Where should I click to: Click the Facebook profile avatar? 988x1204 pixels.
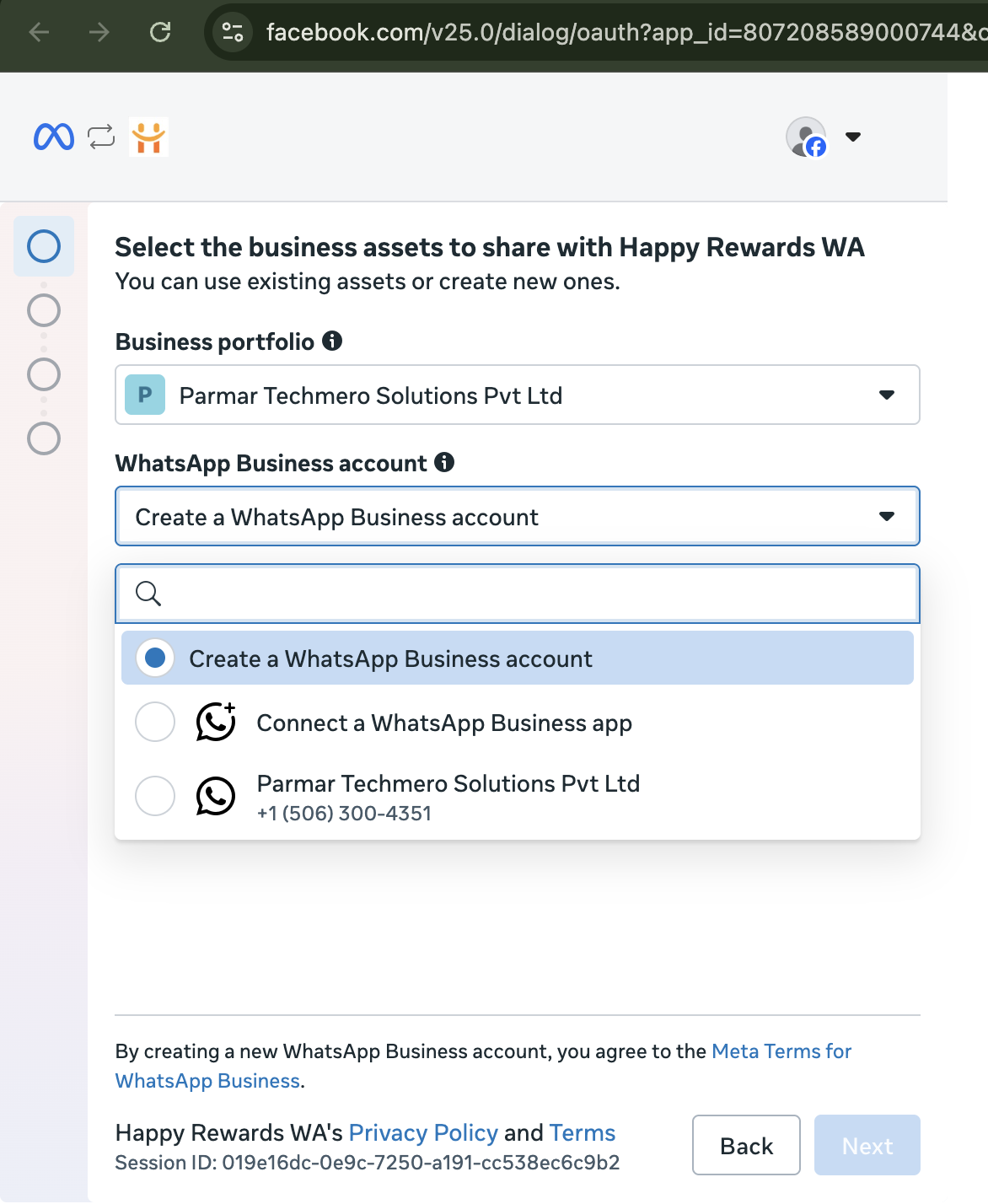[x=806, y=137]
